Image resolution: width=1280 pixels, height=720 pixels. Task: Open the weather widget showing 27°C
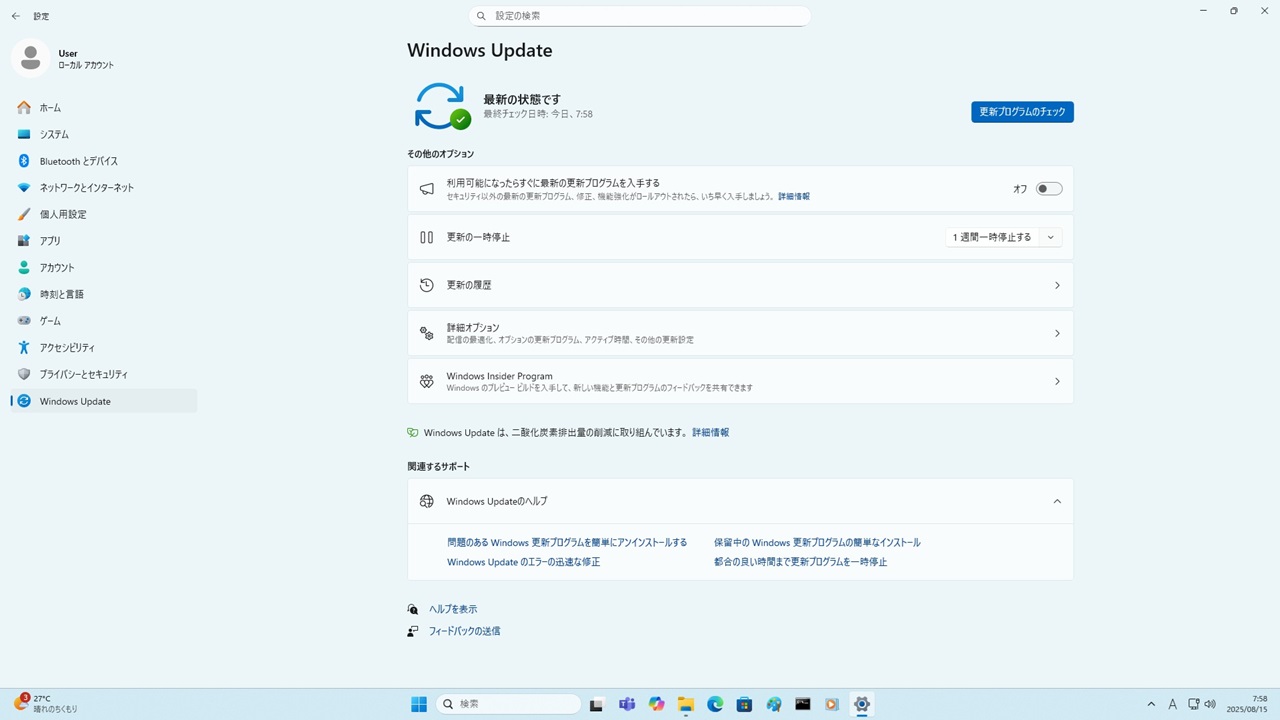[x=46, y=704]
